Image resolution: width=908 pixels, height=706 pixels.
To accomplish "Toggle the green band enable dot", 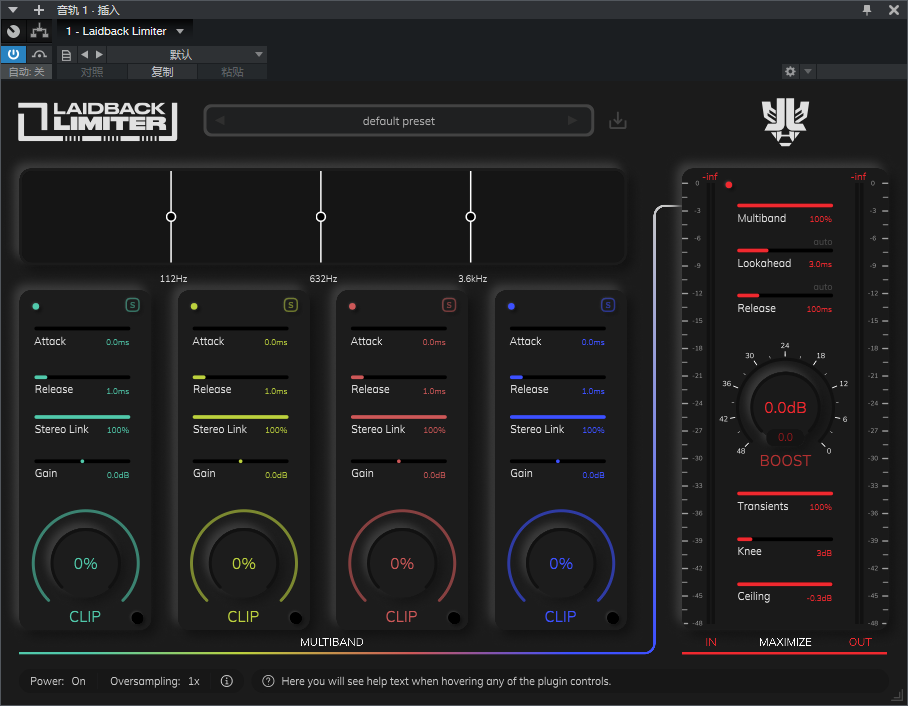I will 36,306.
